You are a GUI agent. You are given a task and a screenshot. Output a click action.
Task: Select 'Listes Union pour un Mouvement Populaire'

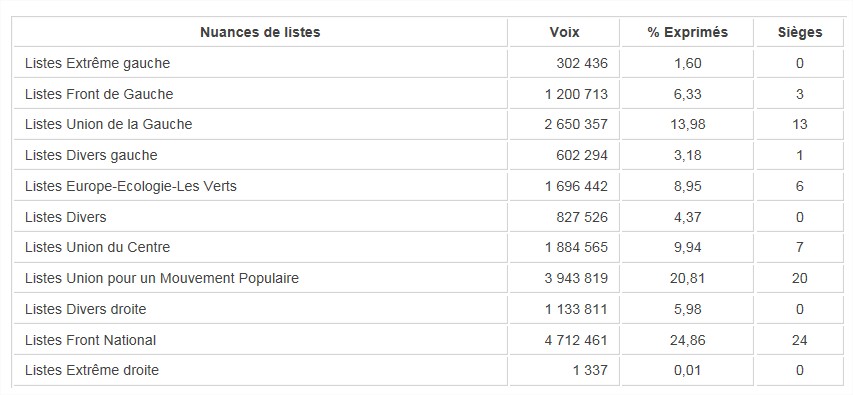(x=162, y=278)
